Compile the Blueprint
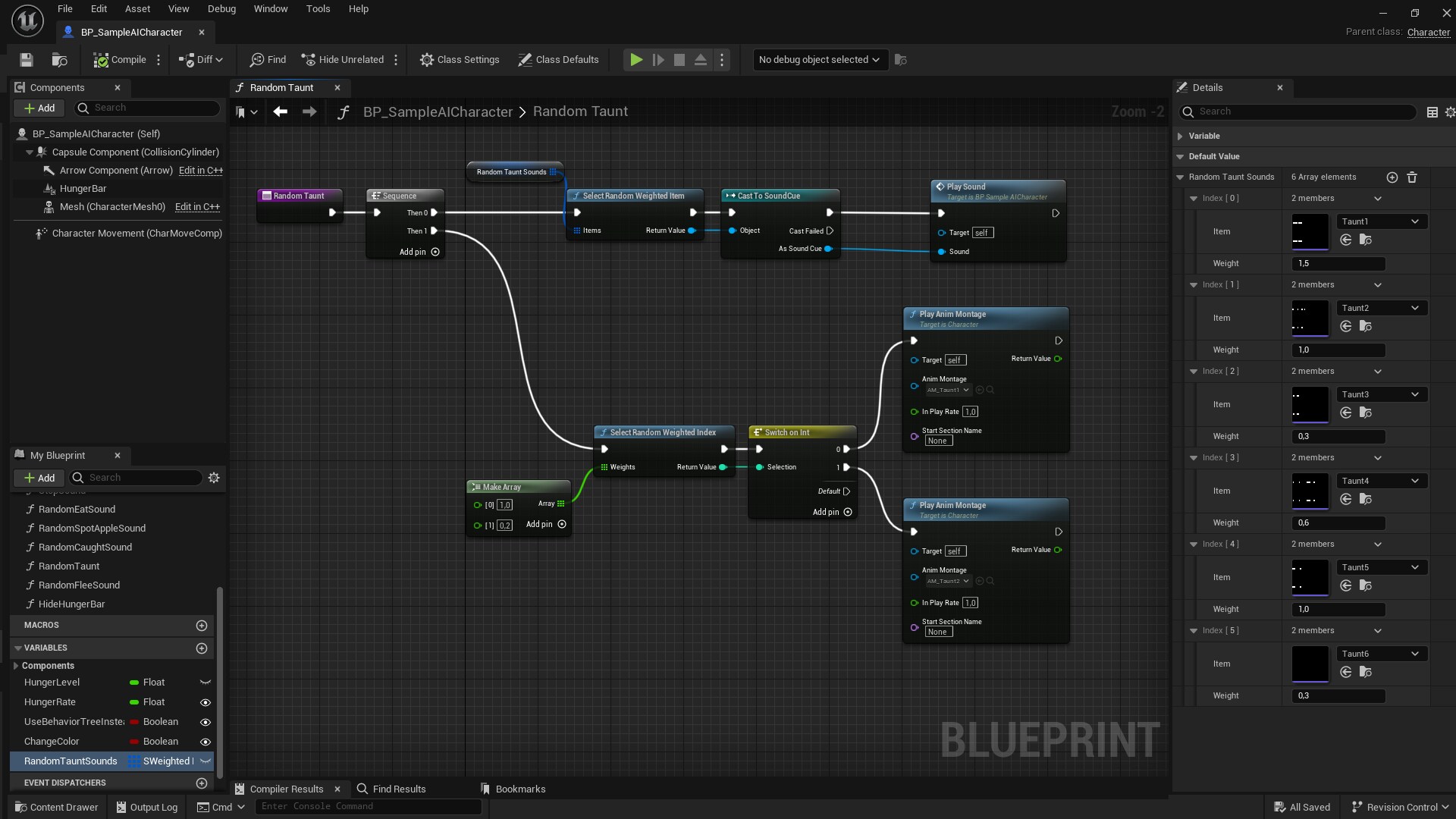Viewport: 1456px width, 819px height. pyautogui.click(x=118, y=59)
